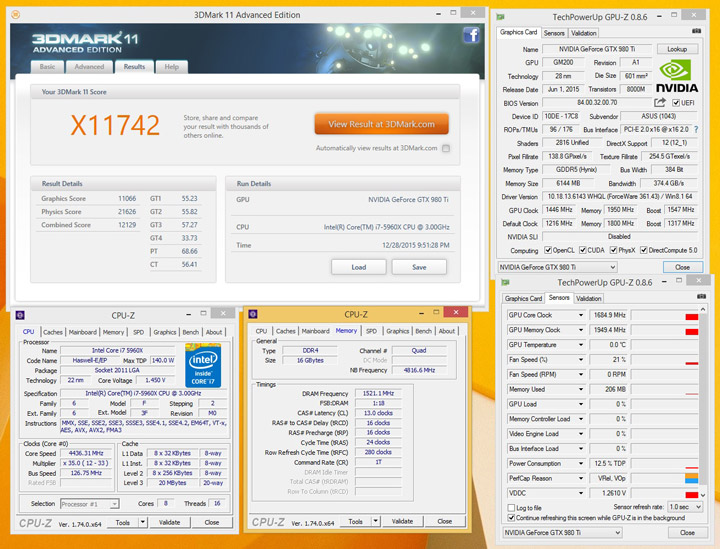
Task: Expand the GPU Memory Clock sensor dropdown
Action: (581, 330)
